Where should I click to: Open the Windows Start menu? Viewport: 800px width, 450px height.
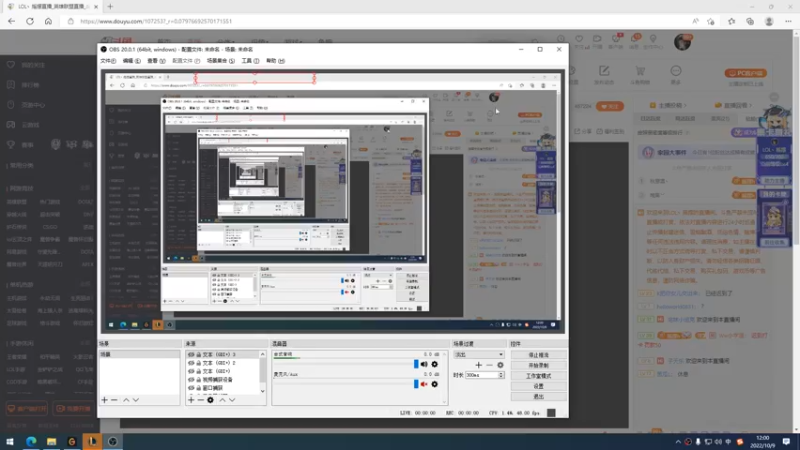(x=10, y=441)
